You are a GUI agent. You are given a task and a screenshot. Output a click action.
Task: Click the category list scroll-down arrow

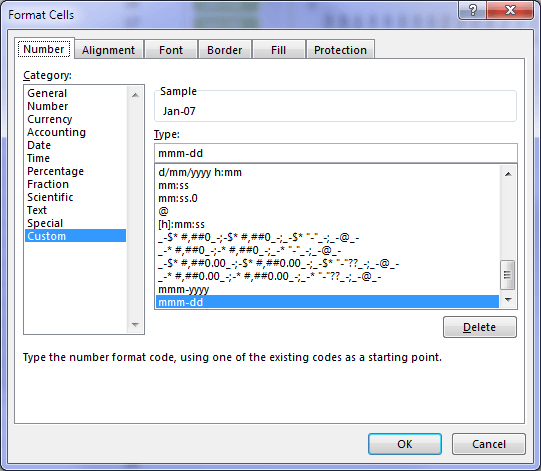point(135,325)
